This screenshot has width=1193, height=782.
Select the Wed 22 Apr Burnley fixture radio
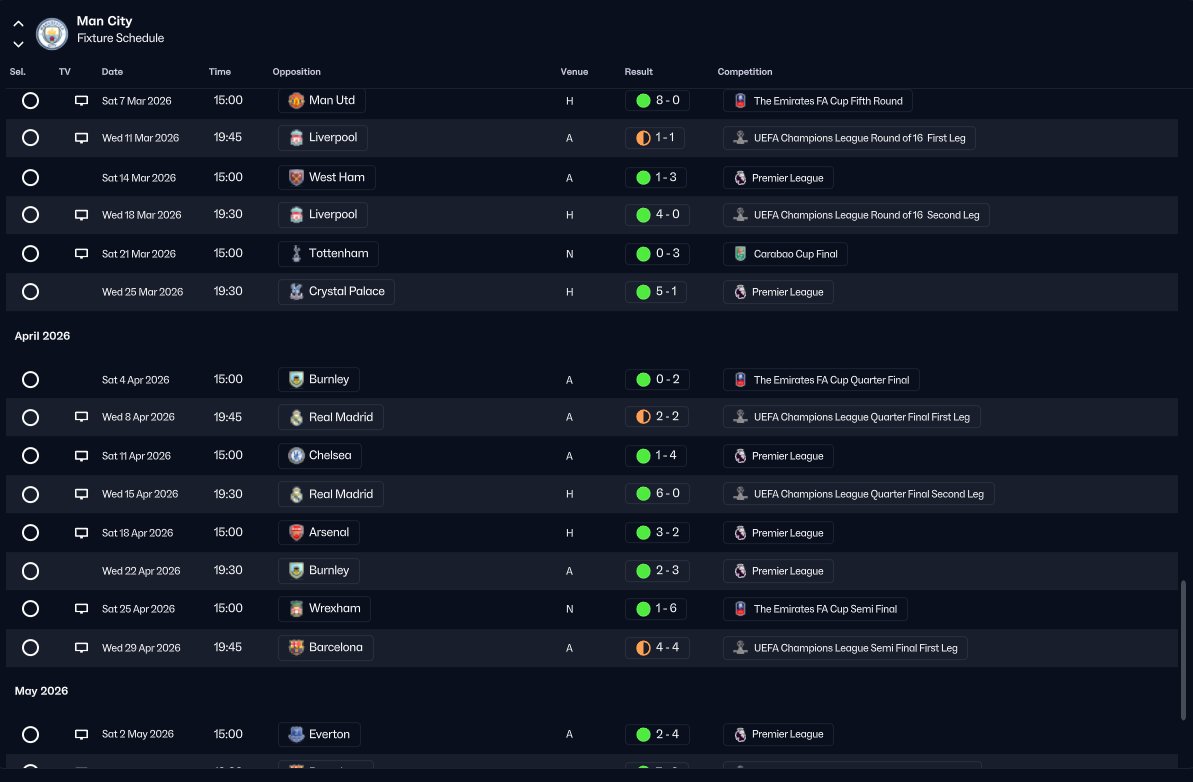tap(30, 571)
